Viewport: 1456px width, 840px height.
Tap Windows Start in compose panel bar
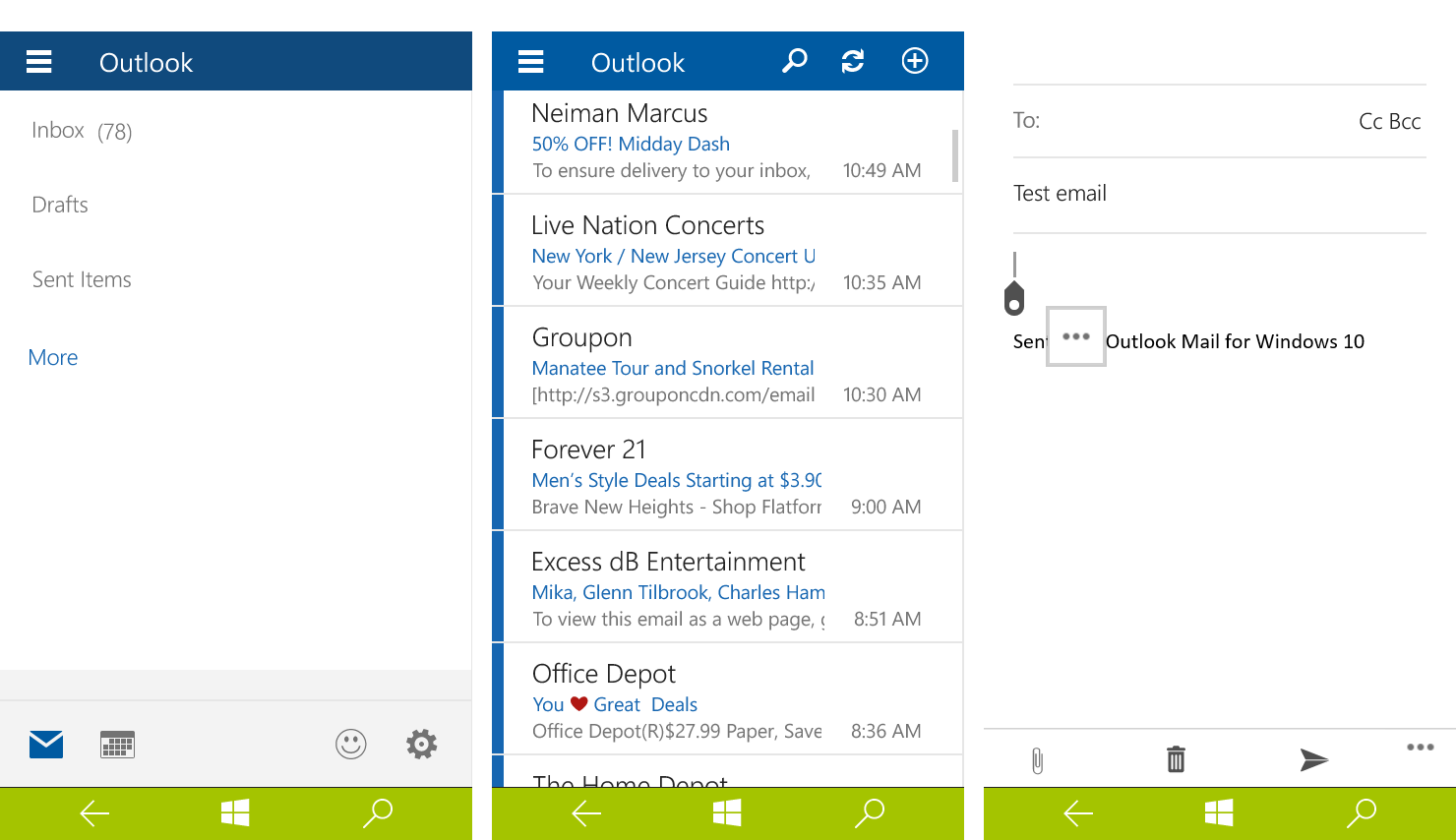click(x=1219, y=812)
